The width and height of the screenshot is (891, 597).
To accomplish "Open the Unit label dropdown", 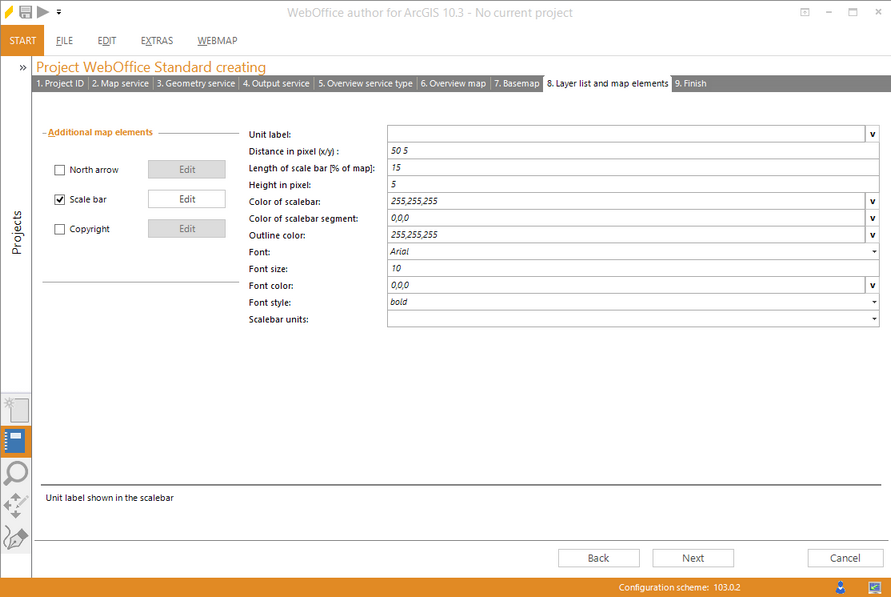I will tap(873, 133).
